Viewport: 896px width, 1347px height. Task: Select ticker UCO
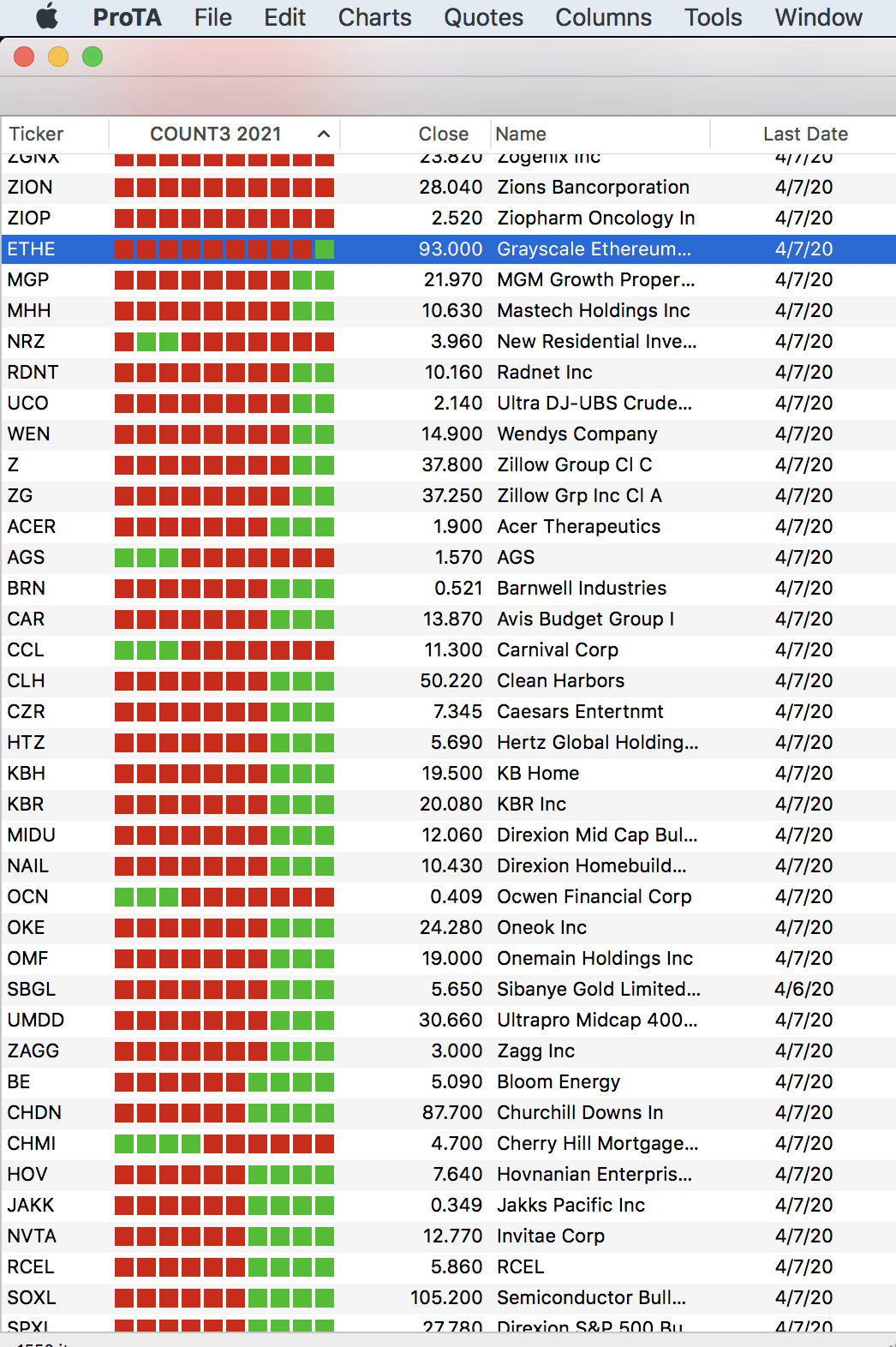click(x=27, y=404)
